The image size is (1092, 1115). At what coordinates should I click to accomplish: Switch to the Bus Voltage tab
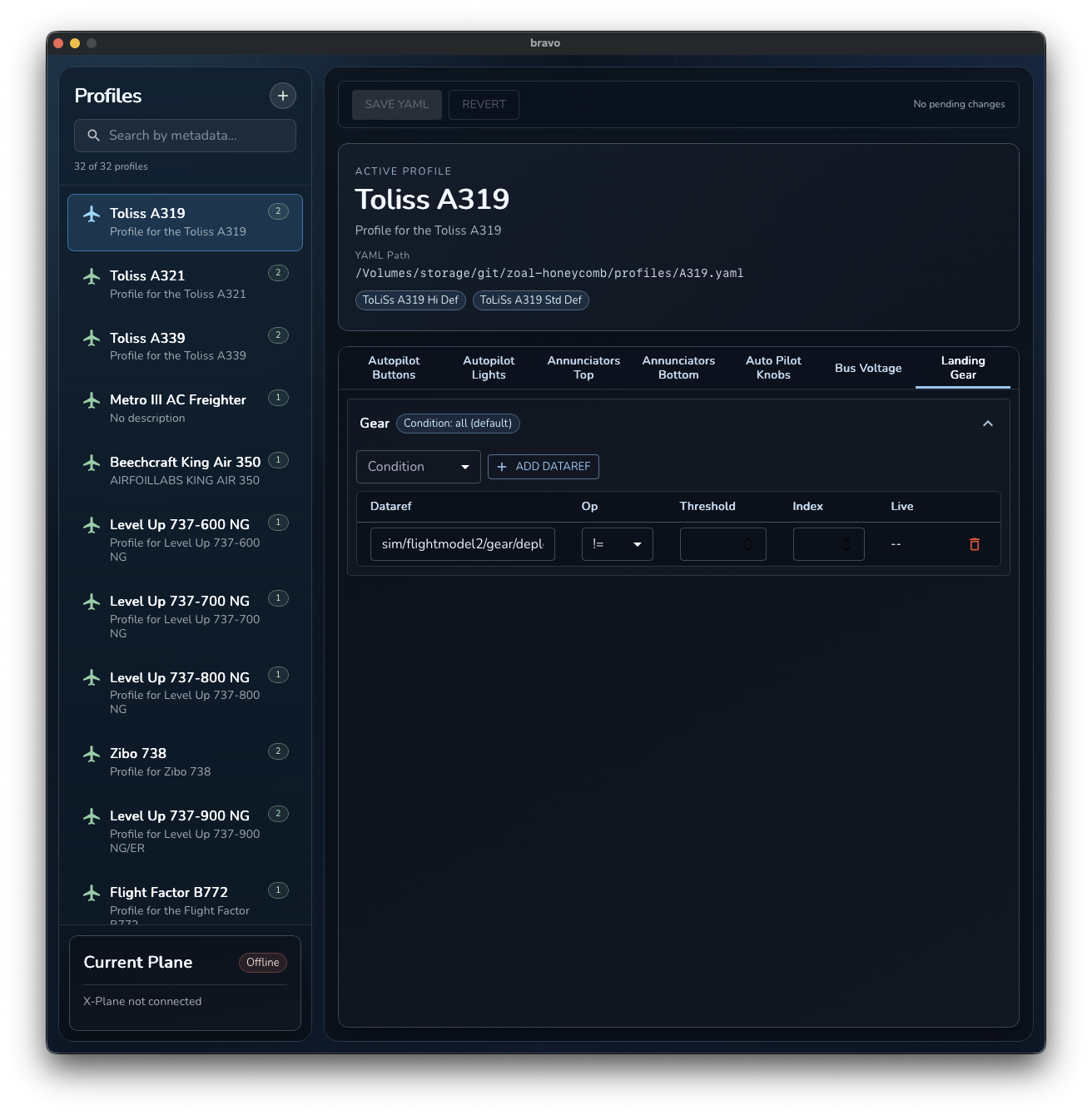point(868,368)
